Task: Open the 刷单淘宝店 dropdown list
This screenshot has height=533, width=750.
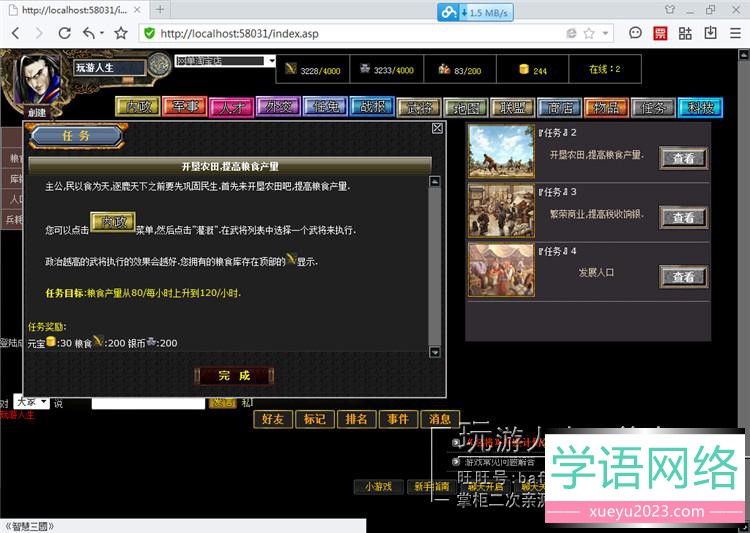Action: click(x=271, y=61)
